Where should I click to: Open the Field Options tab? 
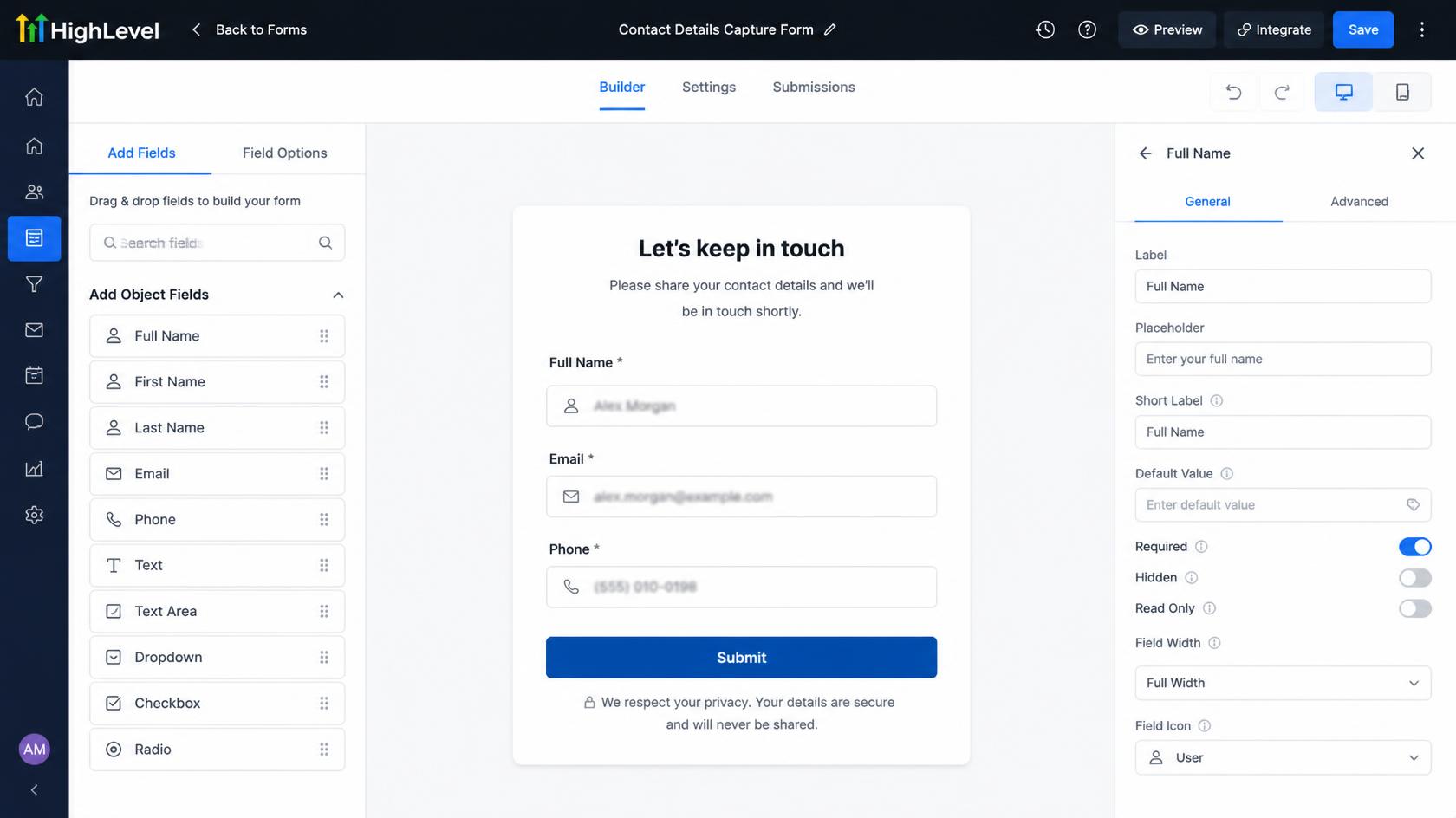click(x=284, y=153)
